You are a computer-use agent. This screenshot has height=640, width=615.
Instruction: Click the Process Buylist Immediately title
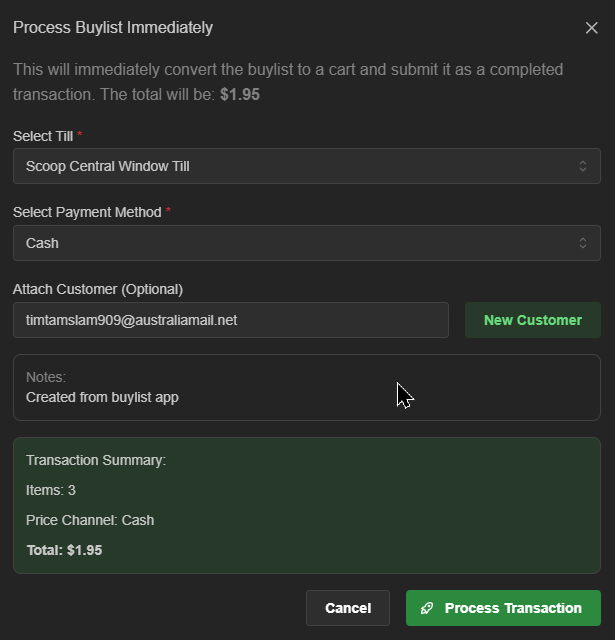[113, 28]
